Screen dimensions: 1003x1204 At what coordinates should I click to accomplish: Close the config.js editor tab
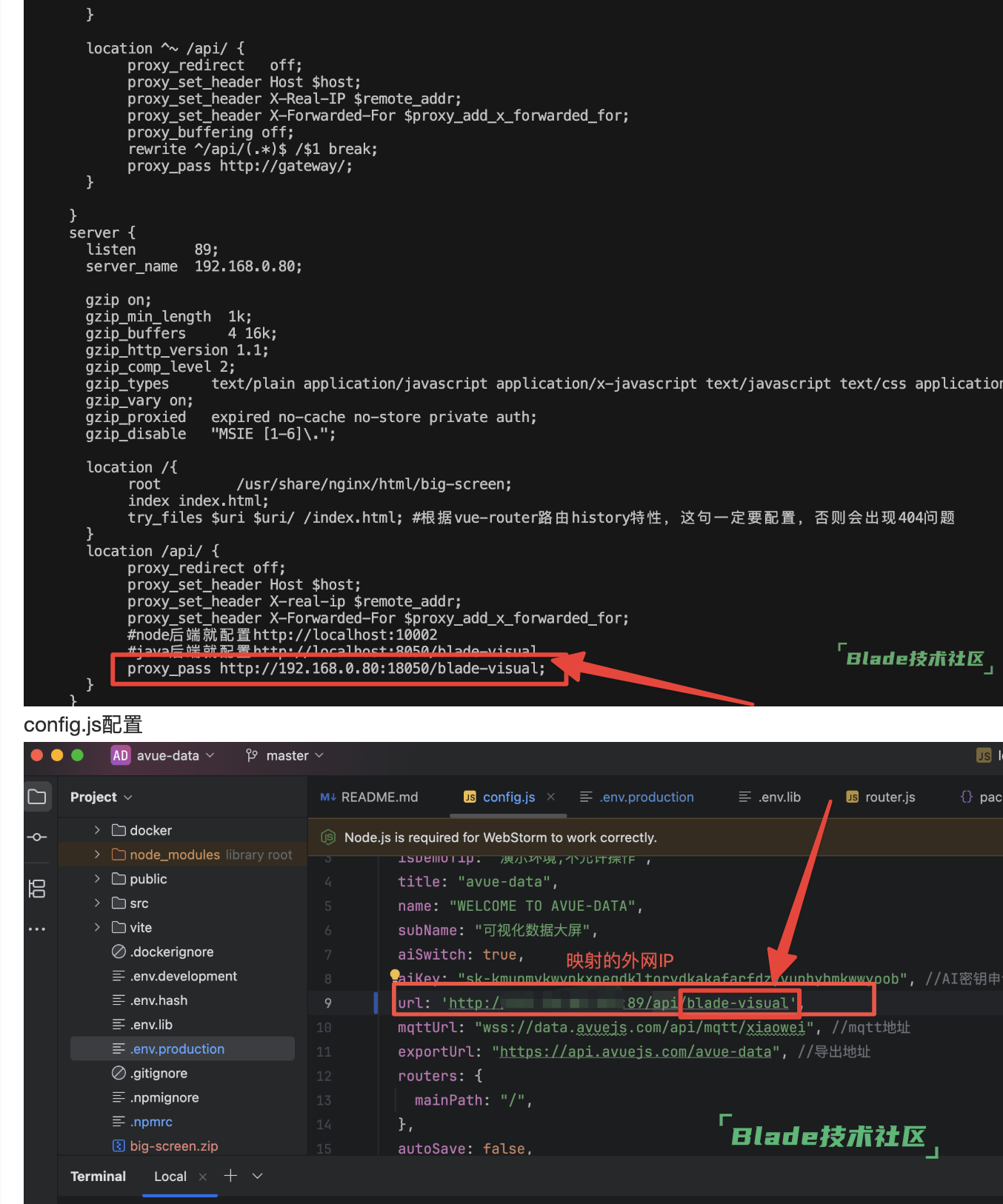[x=550, y=797]
